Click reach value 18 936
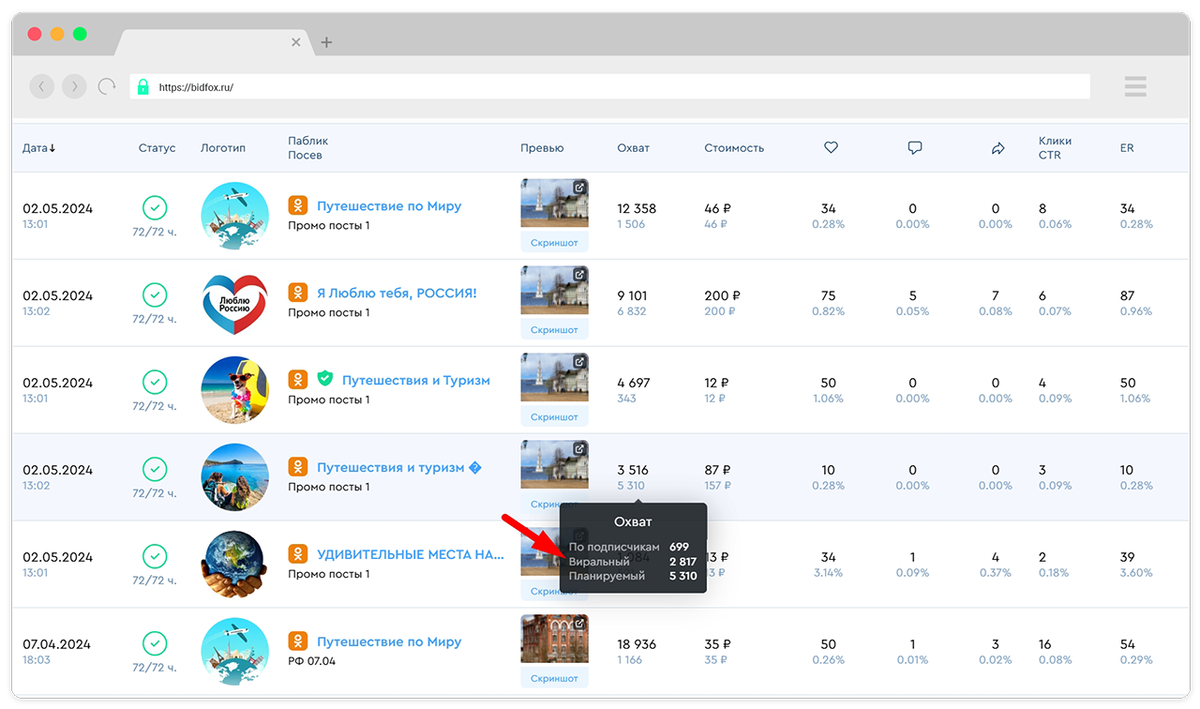Screen dimensions: 1200x709 click(637, 644)
